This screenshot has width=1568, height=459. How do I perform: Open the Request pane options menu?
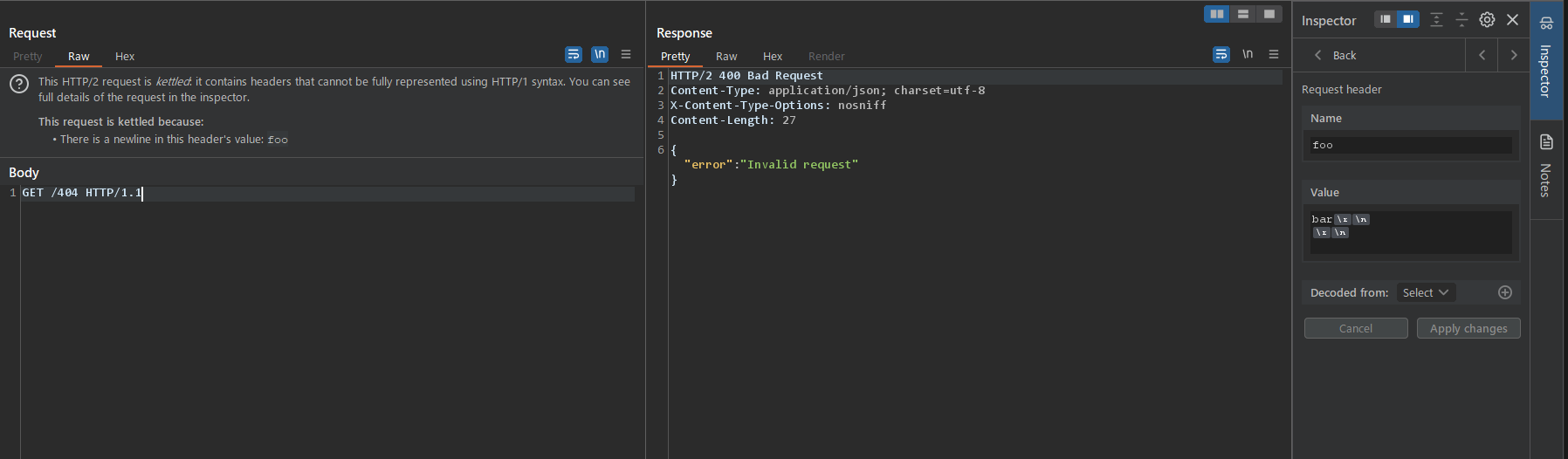(x=626, y=54)
